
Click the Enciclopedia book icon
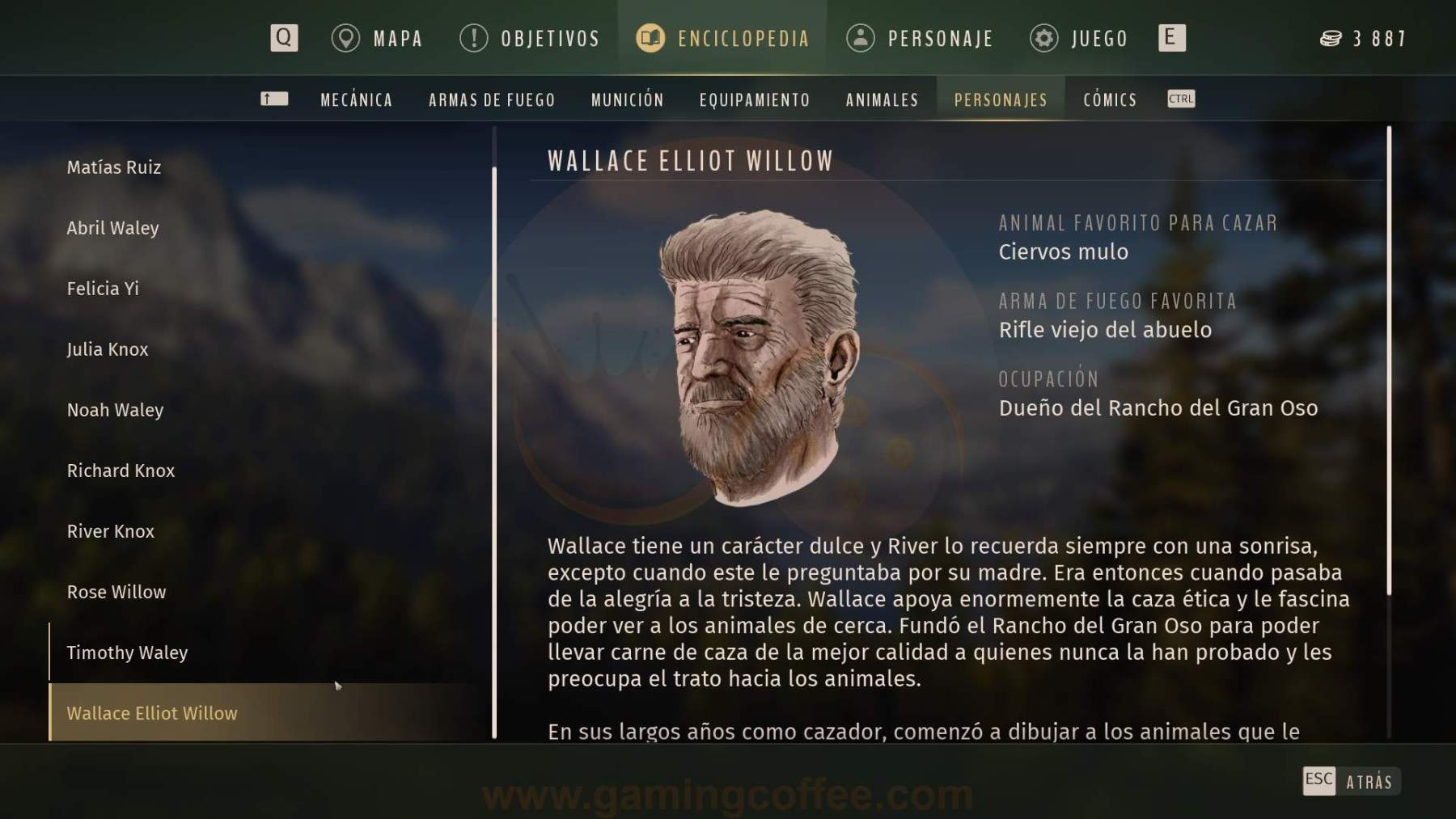click(650, 38)
